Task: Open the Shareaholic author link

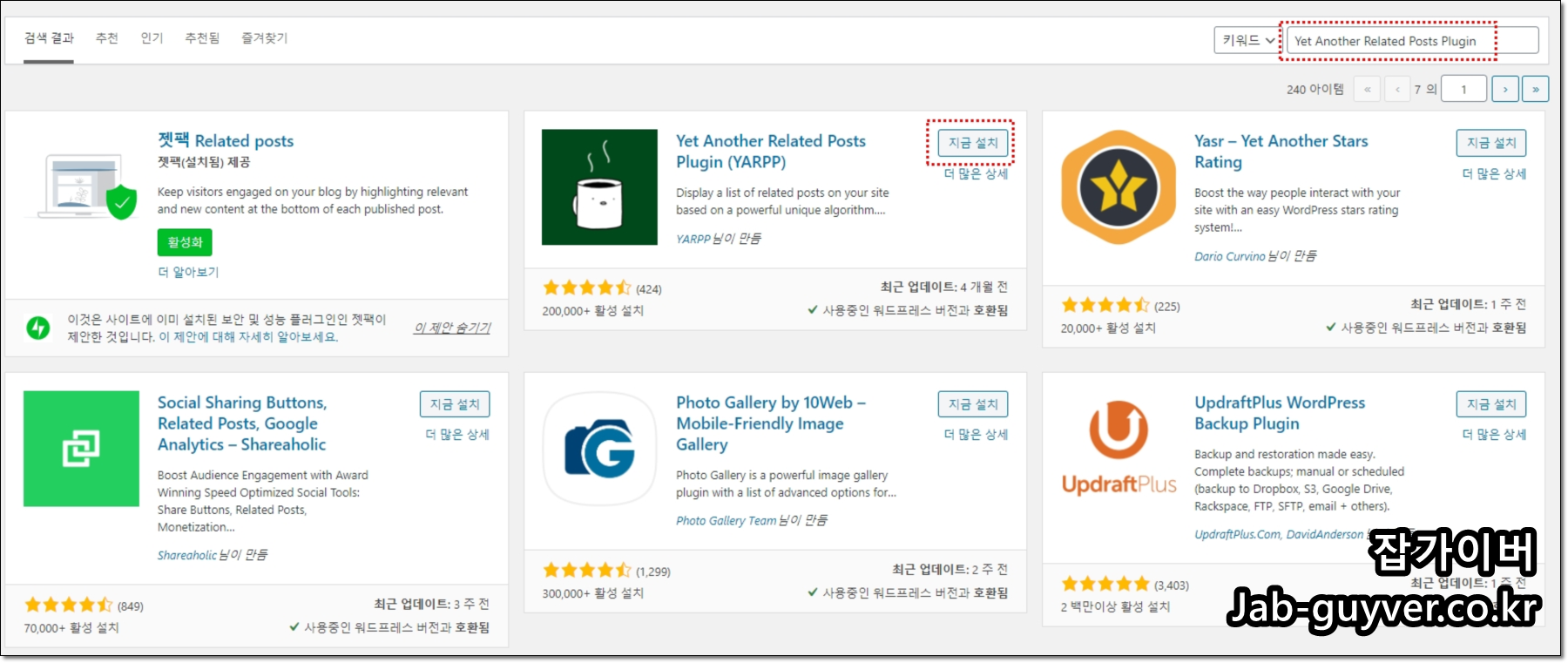Action: (186, 555)
